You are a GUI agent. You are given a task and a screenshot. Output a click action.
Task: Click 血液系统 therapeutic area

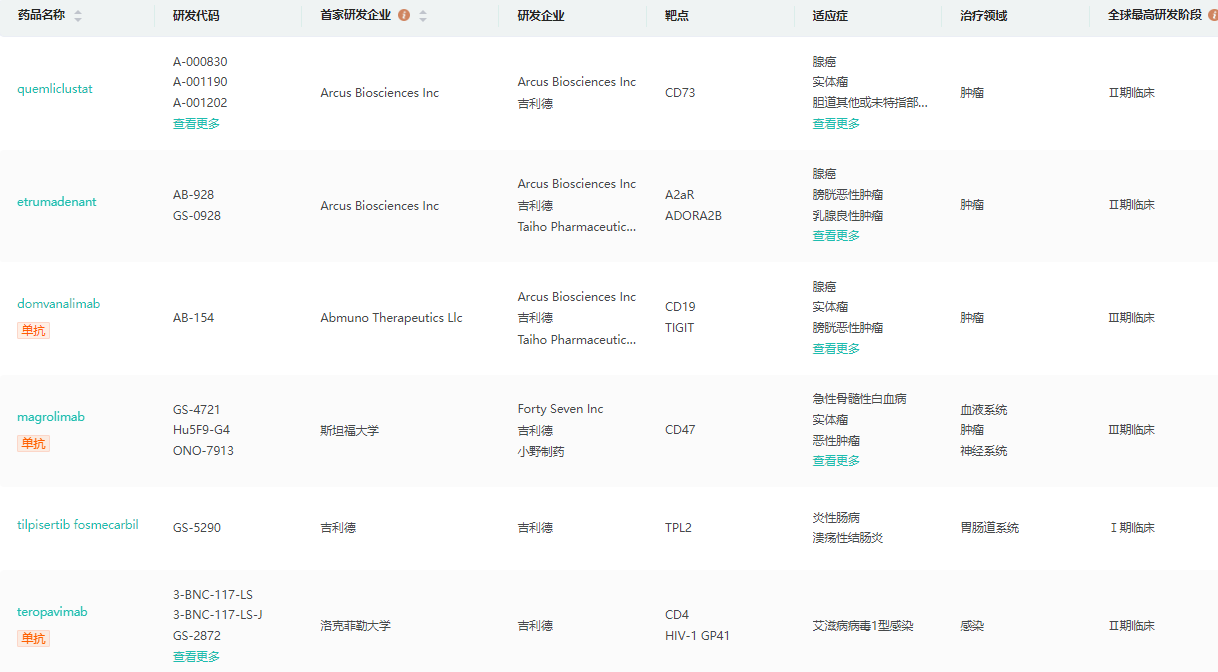pos(984,410)
